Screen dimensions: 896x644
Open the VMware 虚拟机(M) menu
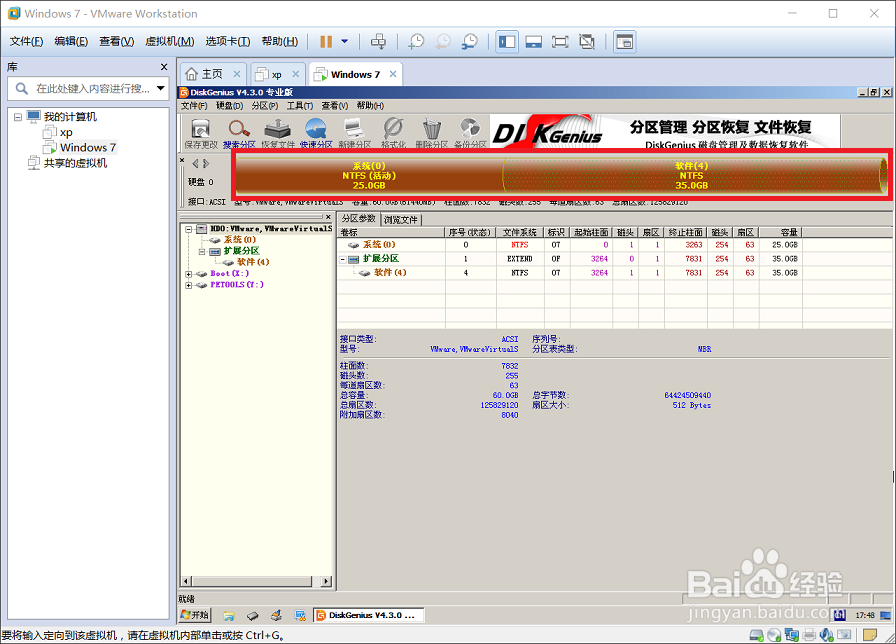[170, 42]
